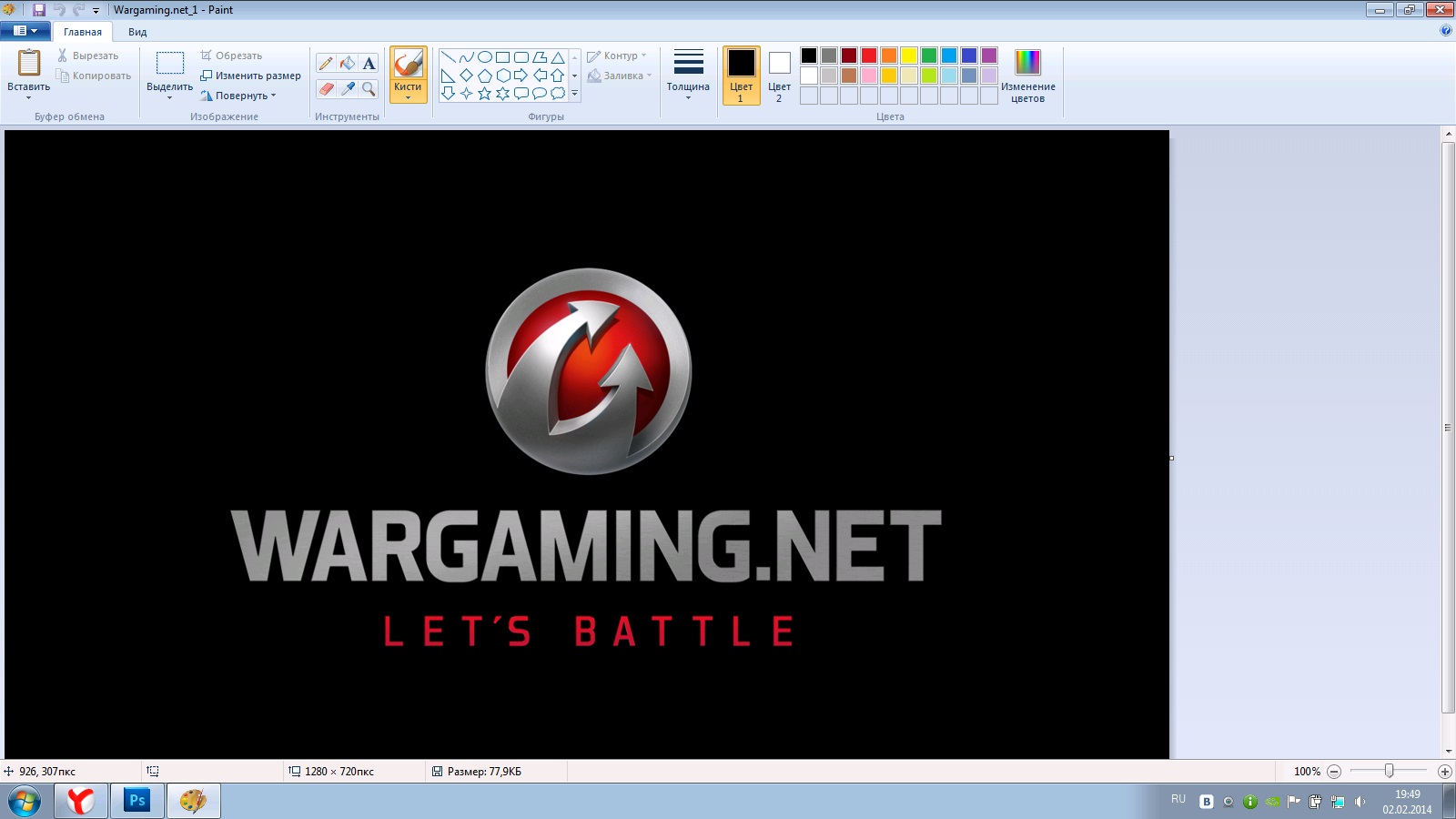The width and height of the screenshot is (1456, 819).
Task: Click the Paste clipboard icon
Action: [x=29, y=63]
